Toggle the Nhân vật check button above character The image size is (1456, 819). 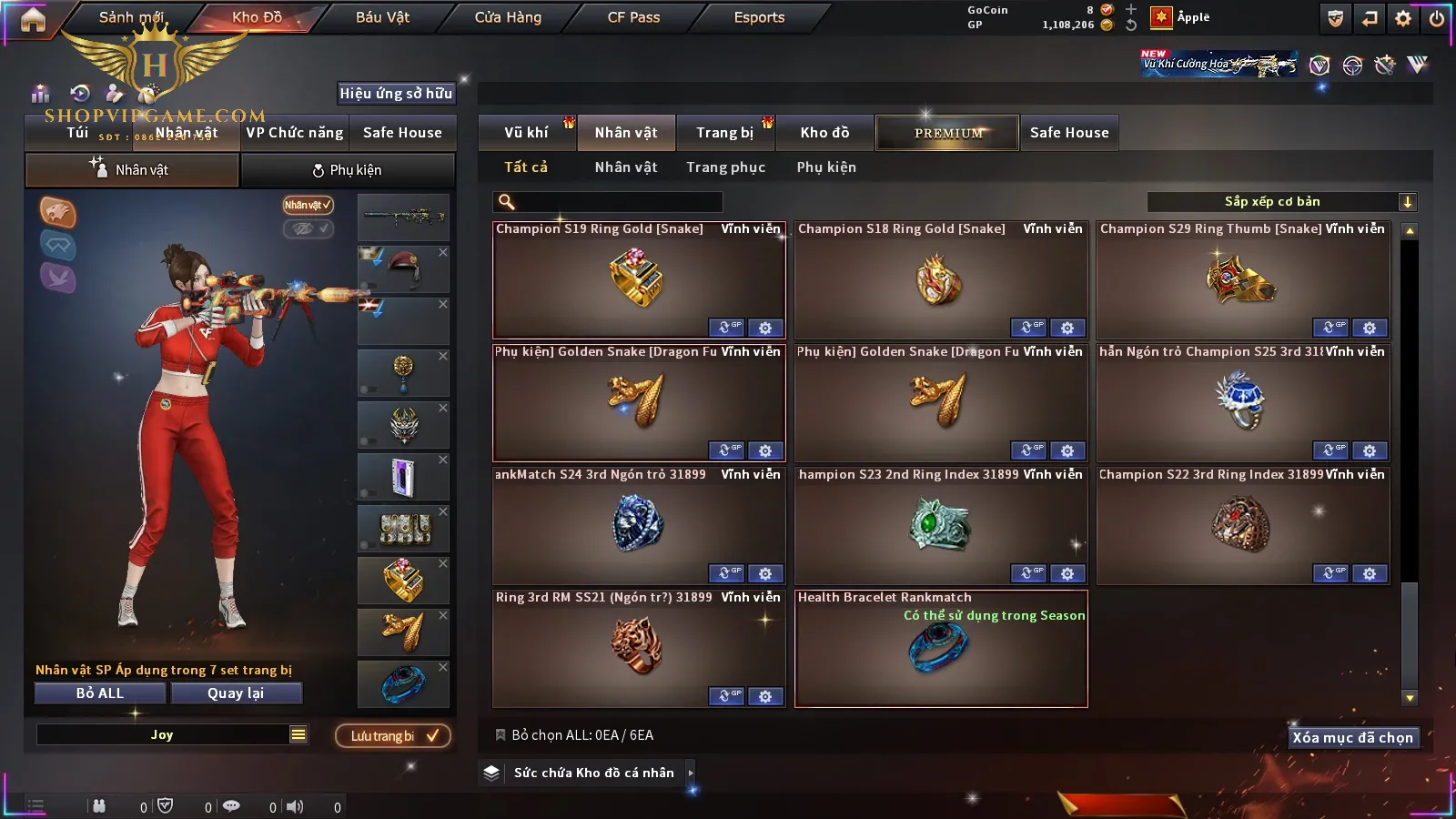(x=308, y=205)
